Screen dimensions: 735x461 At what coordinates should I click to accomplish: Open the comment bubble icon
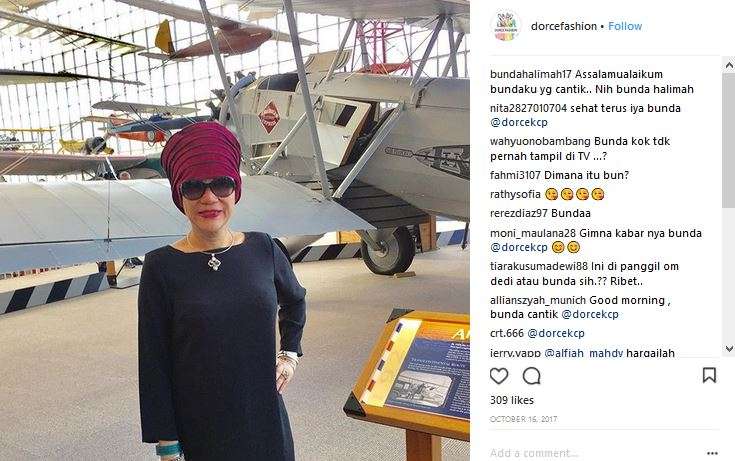click(x=532, y=376)
